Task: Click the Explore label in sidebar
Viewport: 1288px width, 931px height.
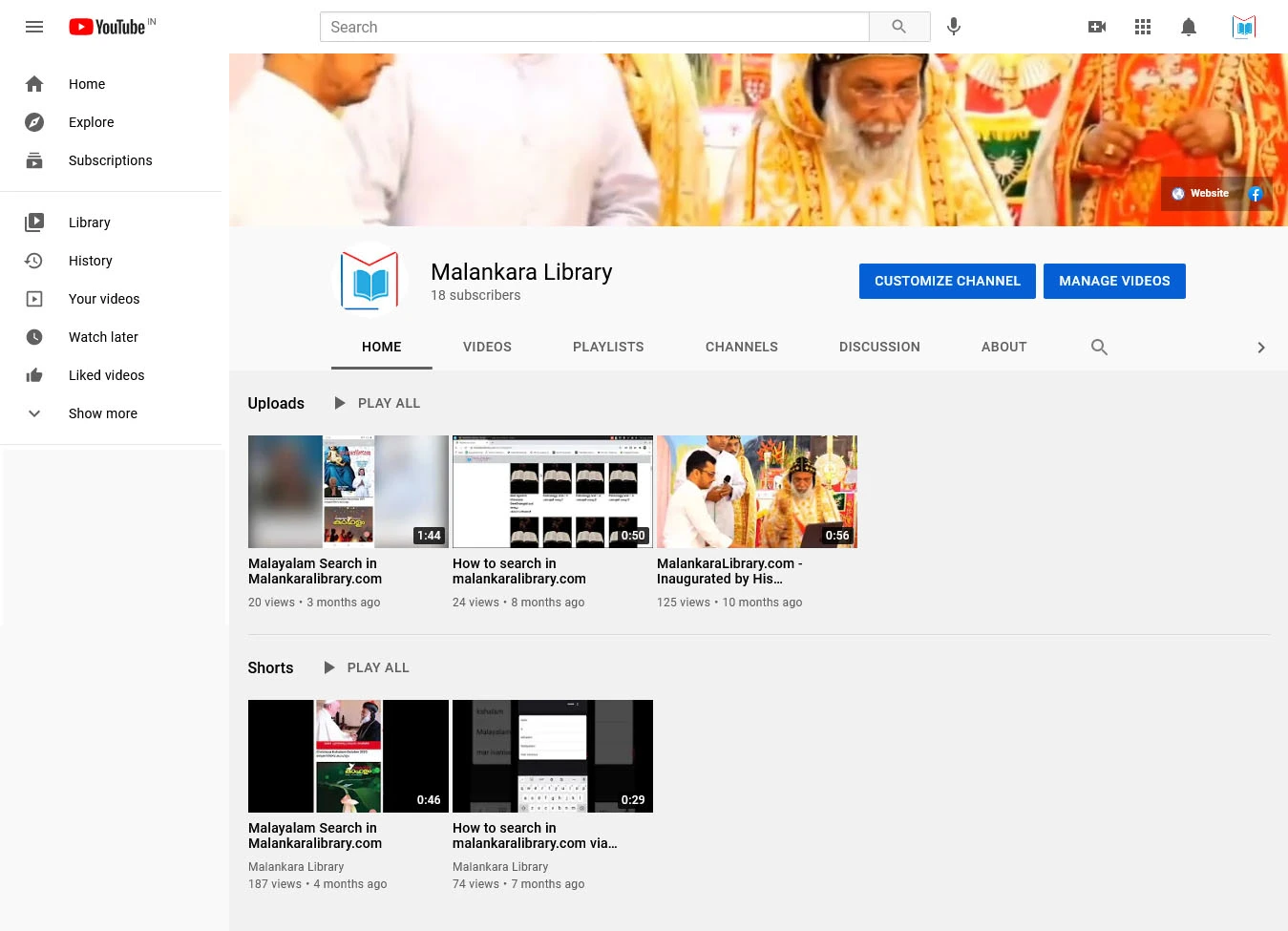Action: pyautogui.click(x=92, y=122)
